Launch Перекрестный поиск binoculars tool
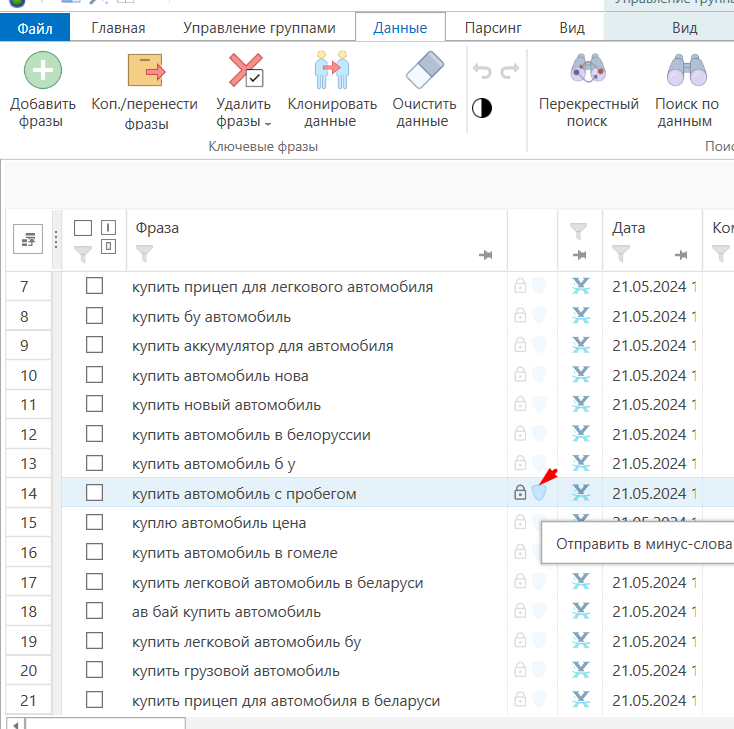 coord(588,70)
